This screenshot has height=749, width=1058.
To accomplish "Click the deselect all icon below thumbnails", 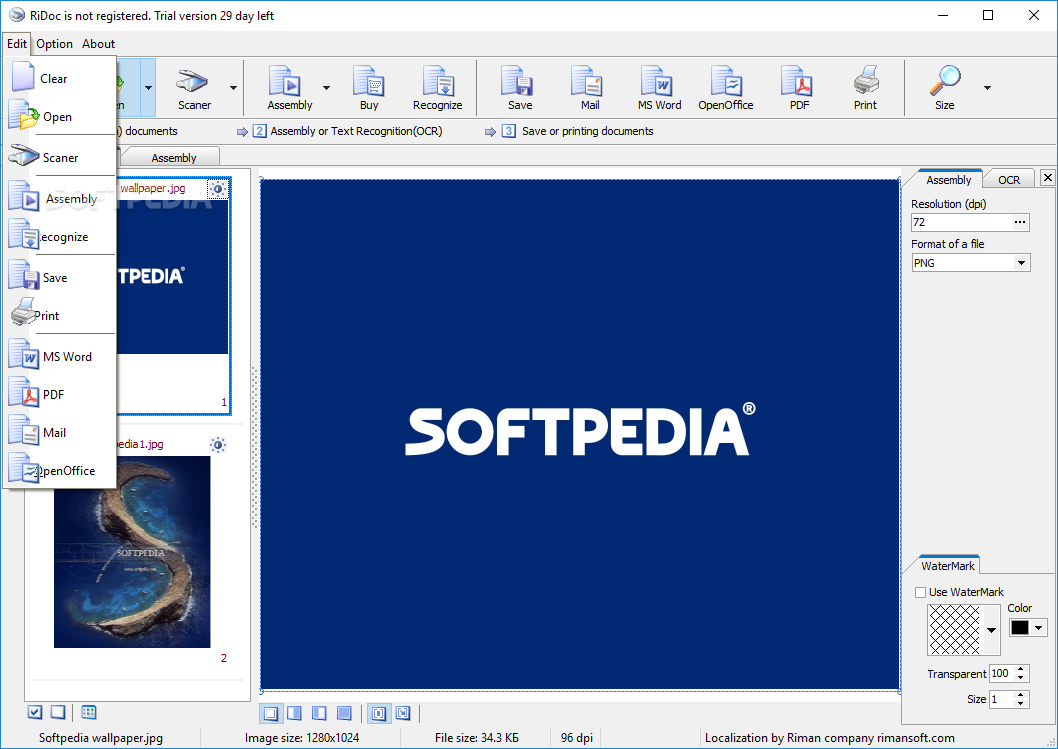I will point(58,712).
